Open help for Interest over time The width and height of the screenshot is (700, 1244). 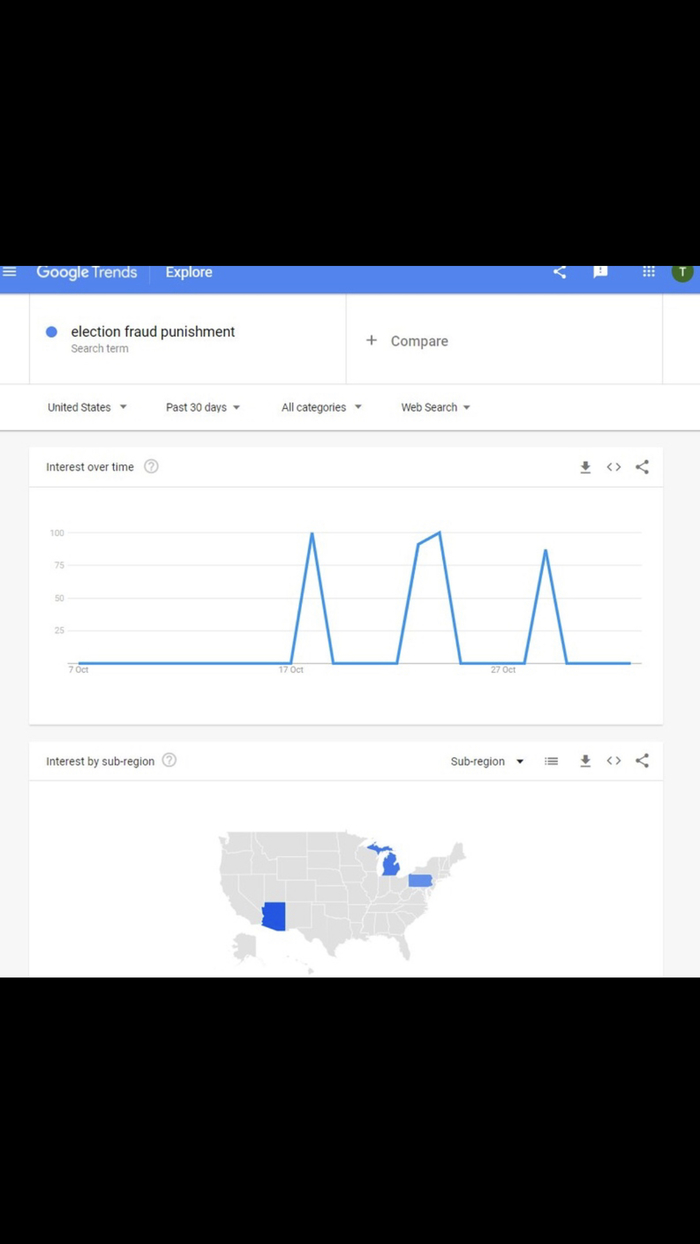pyautogui.click(x=151, y=467)
